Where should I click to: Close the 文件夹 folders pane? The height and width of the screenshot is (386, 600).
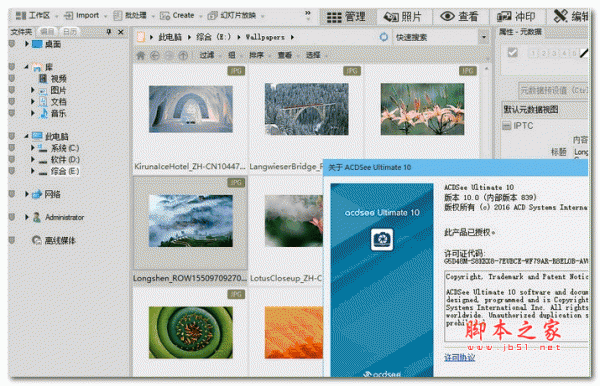pos(121,32)
